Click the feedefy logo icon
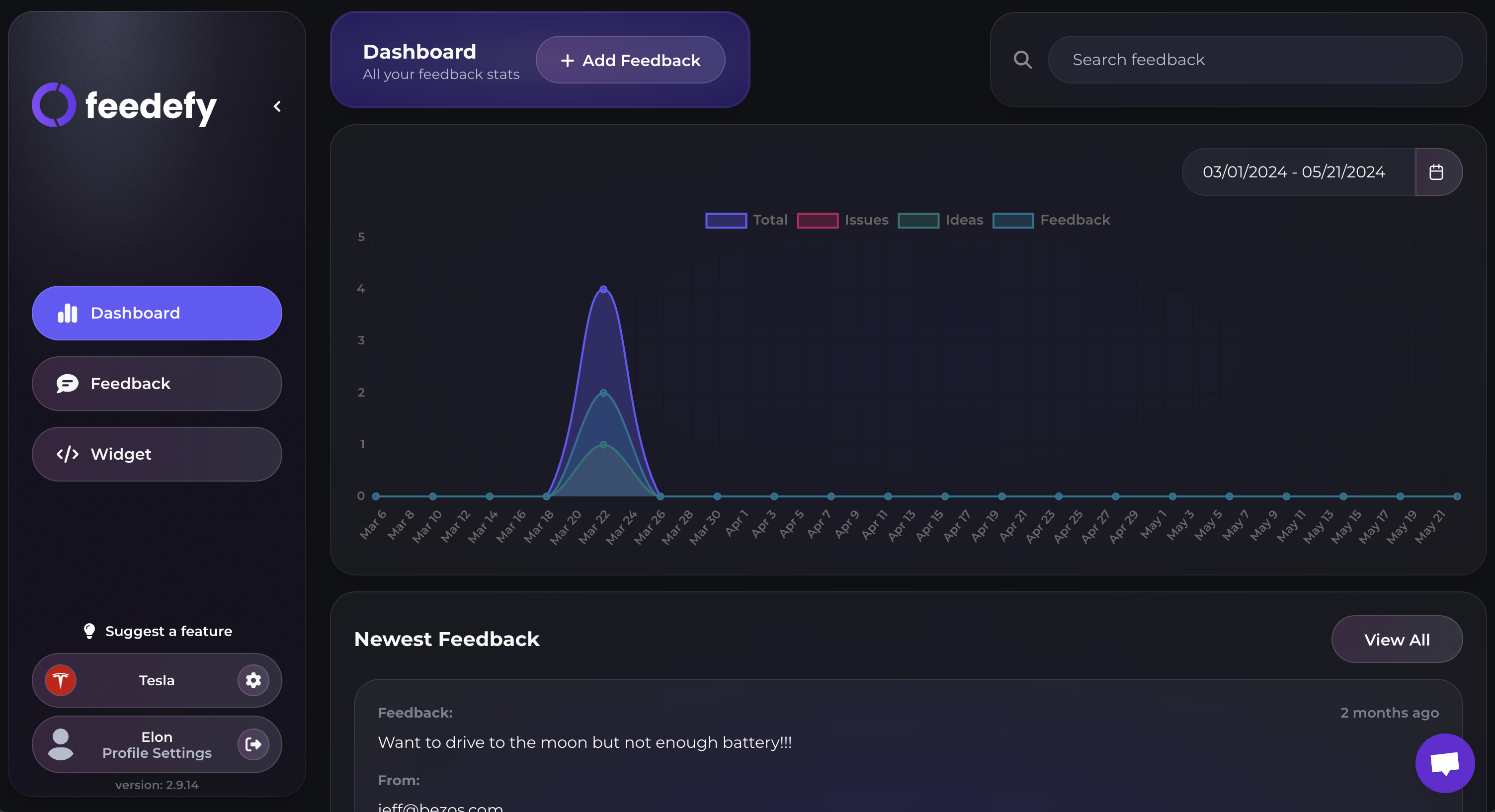This screenshot has width=1495, height=812. [x=54, y=105]
